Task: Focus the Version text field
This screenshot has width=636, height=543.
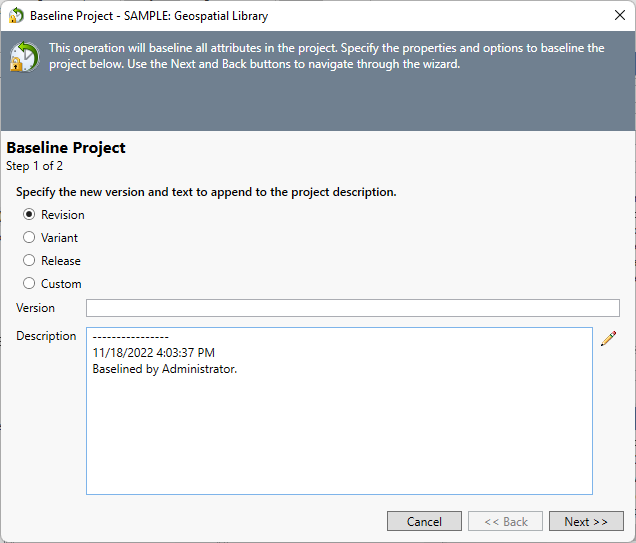Action: tap(352, 308)
